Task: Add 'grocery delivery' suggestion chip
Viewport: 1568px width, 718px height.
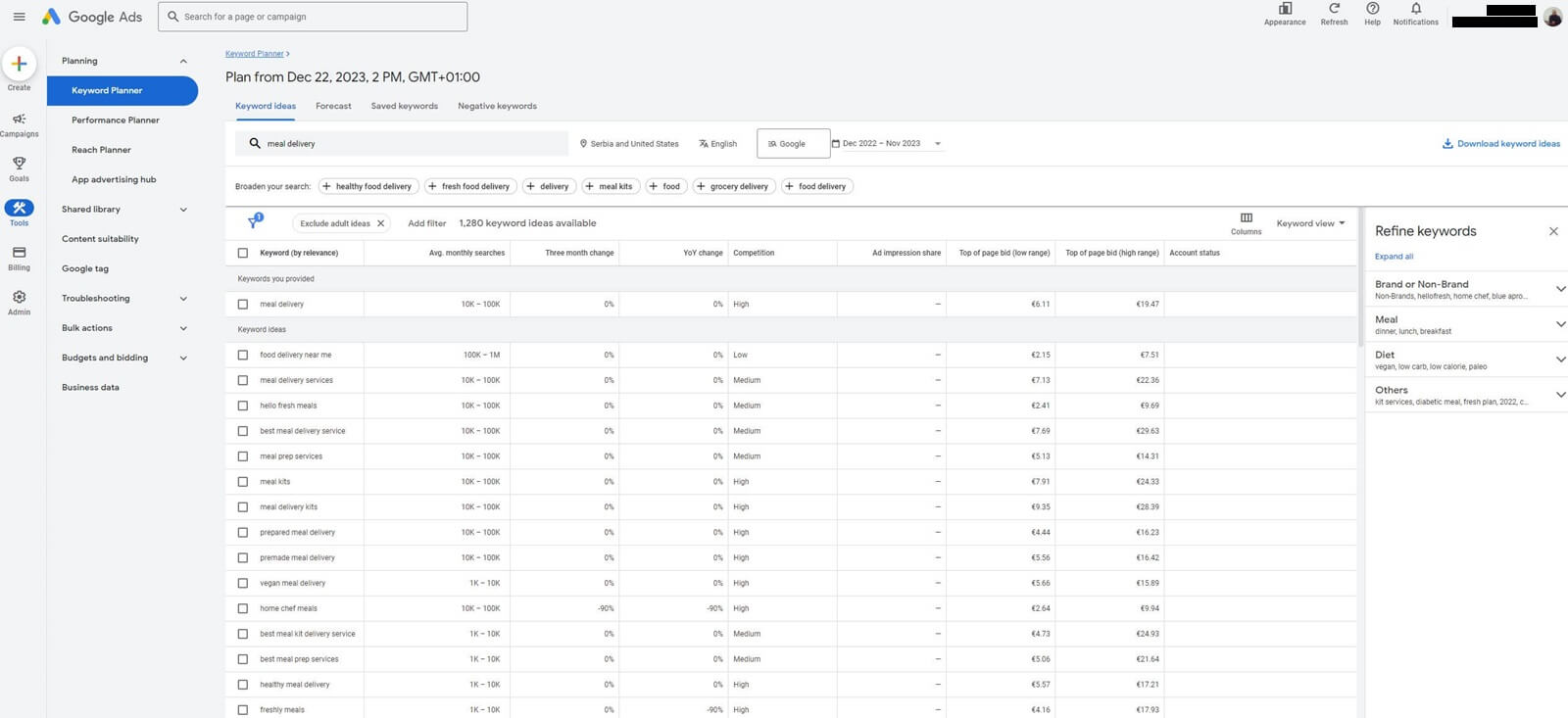Action: point(733,186)
